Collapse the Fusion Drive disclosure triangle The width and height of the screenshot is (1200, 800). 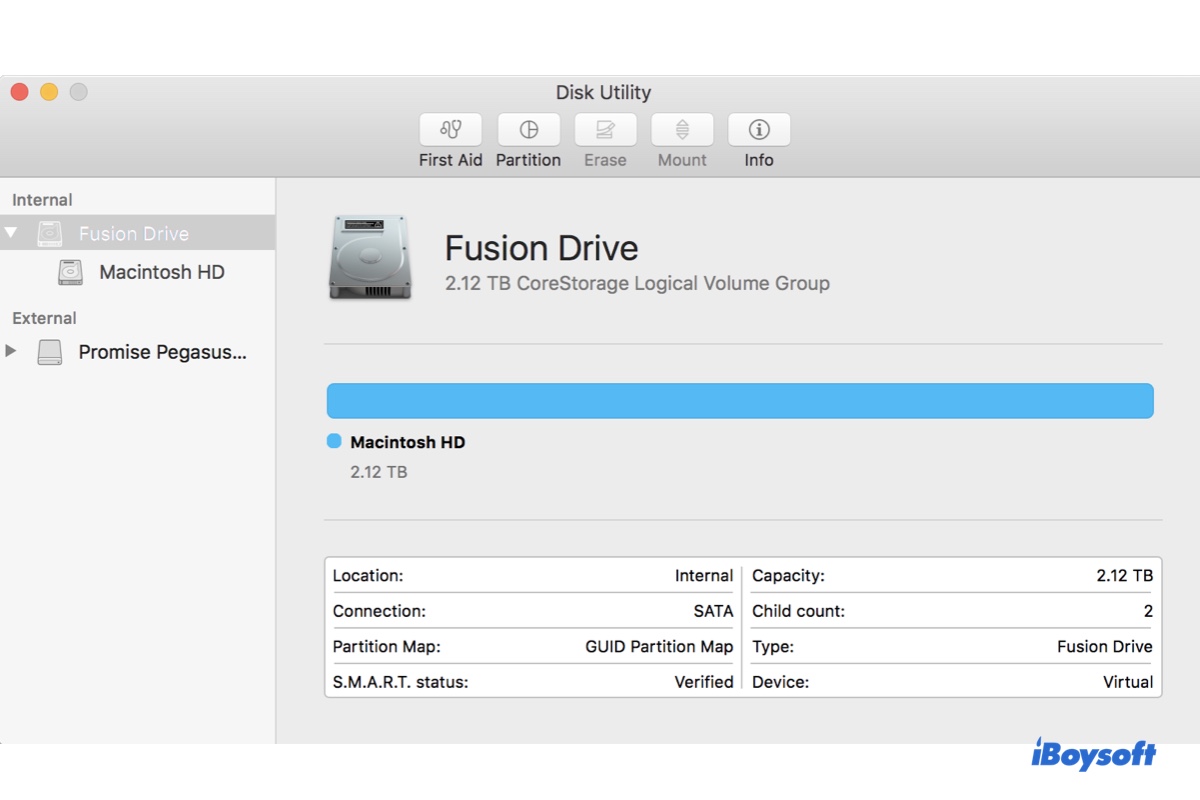coord(12,232)
